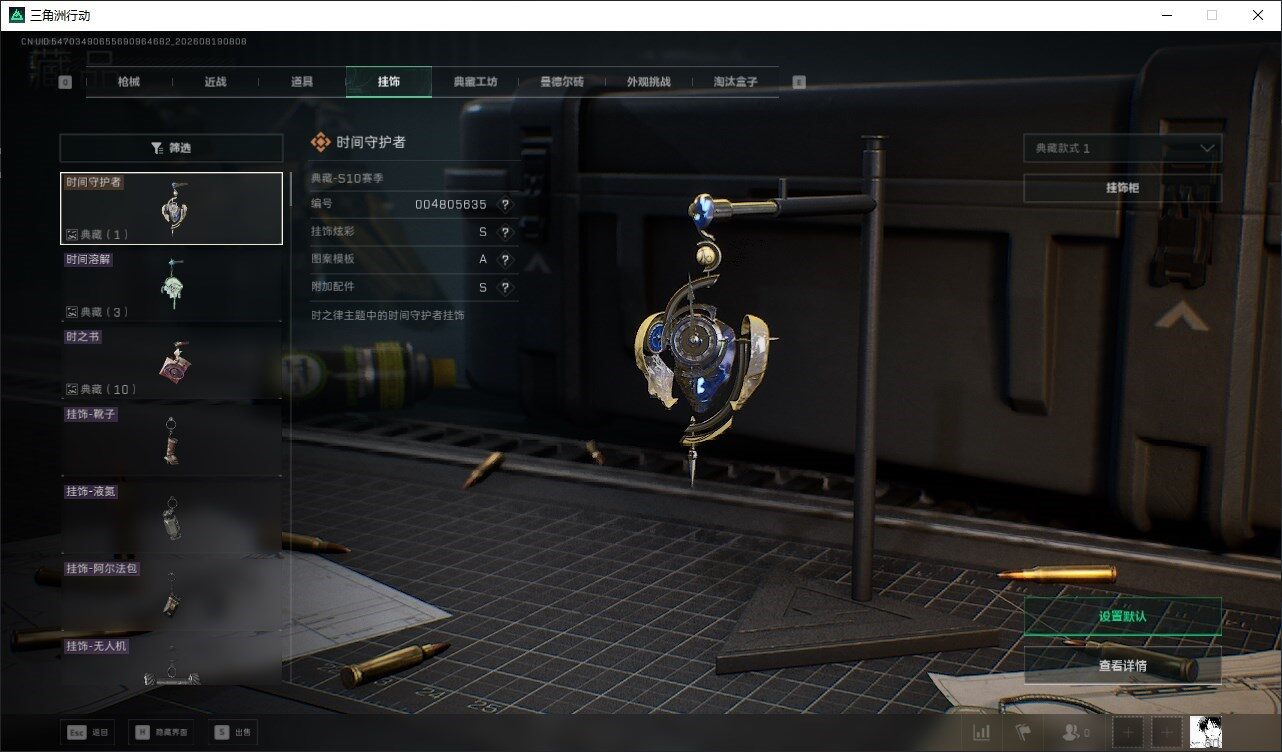Click the Q previous-tab key icon
Image resolution: width=1282 pixels, height=752 pixels.
point(65,83)
